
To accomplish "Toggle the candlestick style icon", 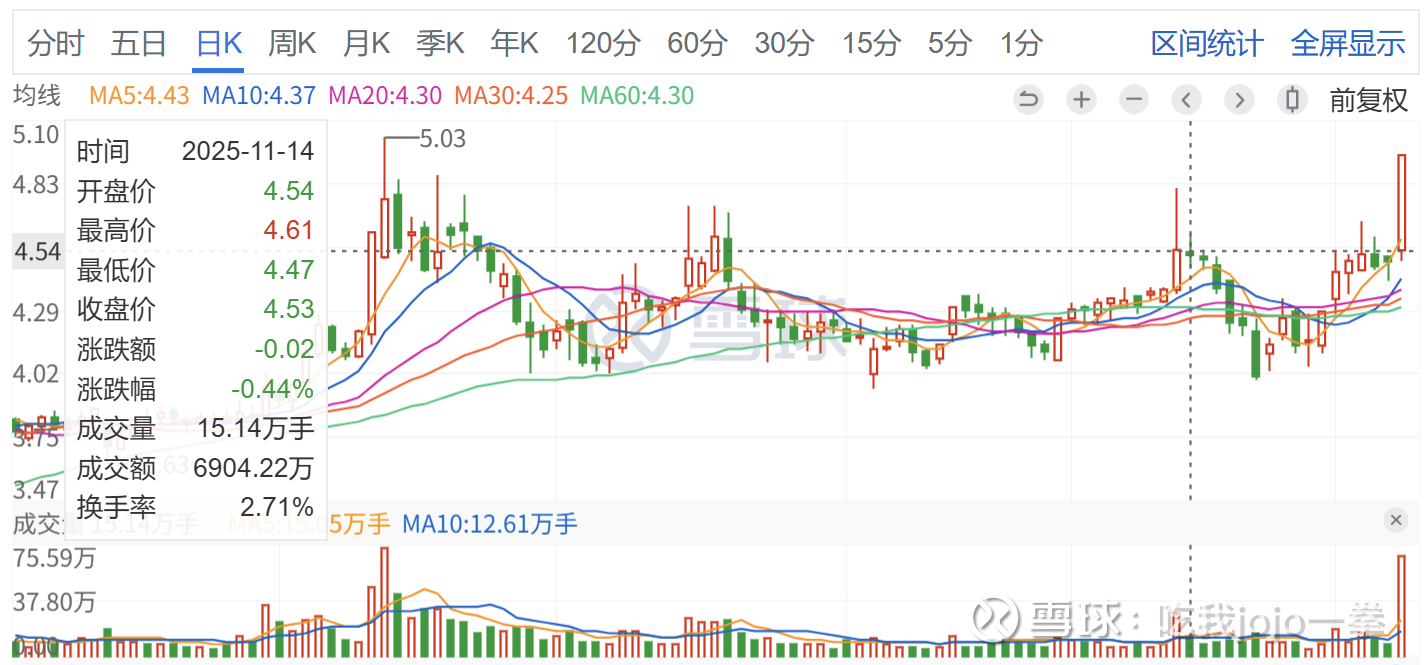I will (x=1292, y=99).
